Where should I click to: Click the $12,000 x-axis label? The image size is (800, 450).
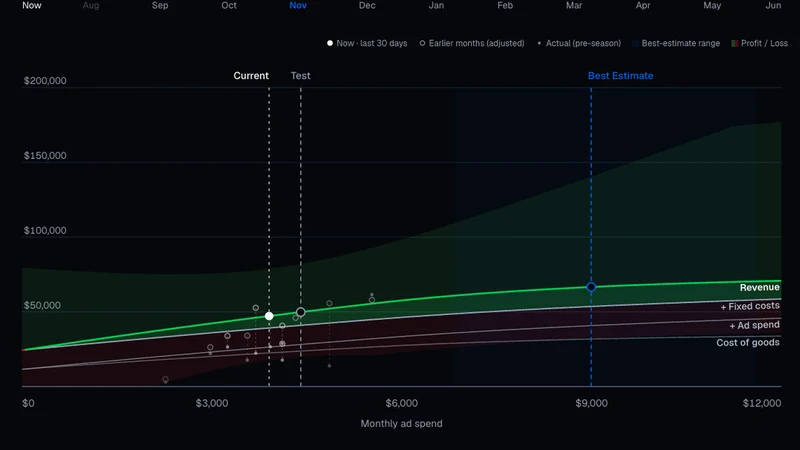click(762, 403)
